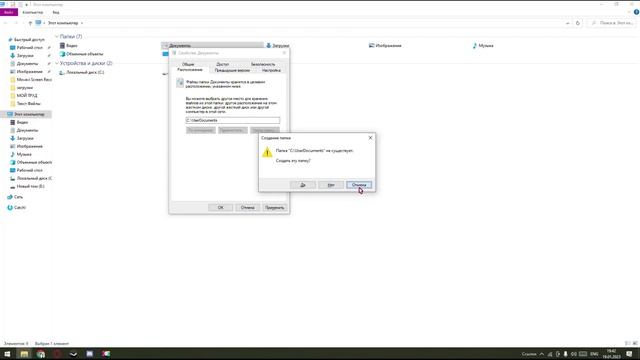Switch to details view in status bar
The image size is (640, 360).
[x=627, y=344]
